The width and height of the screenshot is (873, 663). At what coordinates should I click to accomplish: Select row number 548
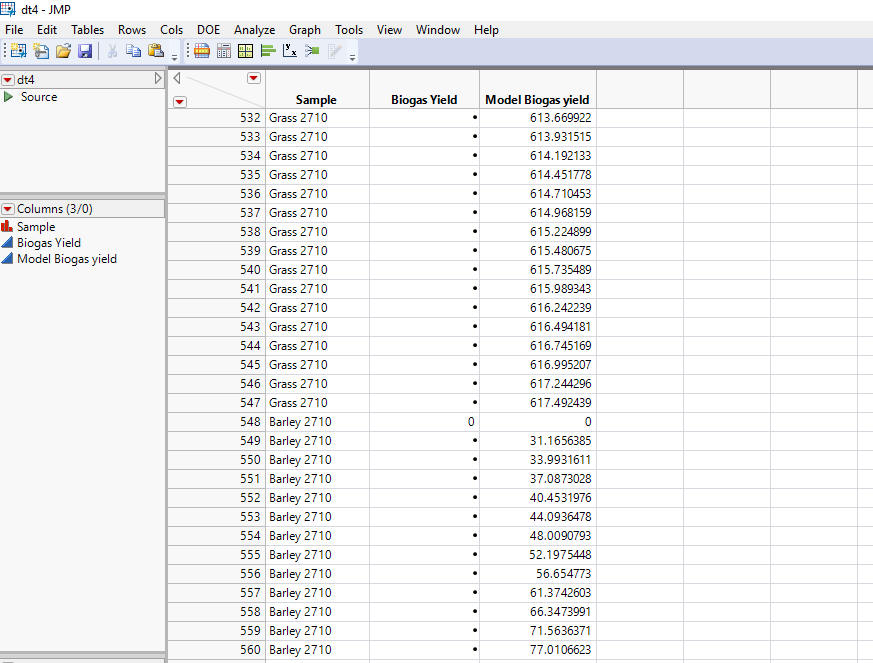[x=251, y=421]
